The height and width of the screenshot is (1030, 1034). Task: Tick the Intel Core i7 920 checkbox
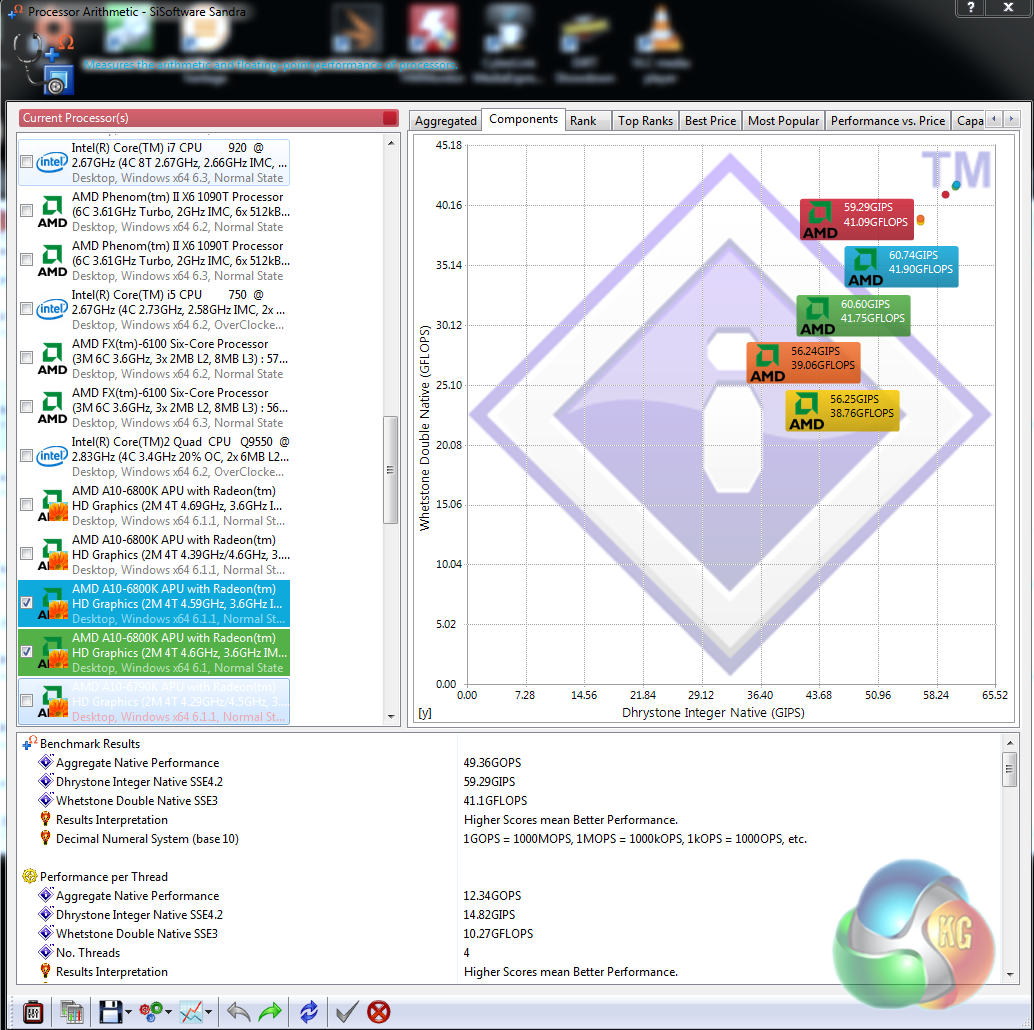[x=26, y=162]
